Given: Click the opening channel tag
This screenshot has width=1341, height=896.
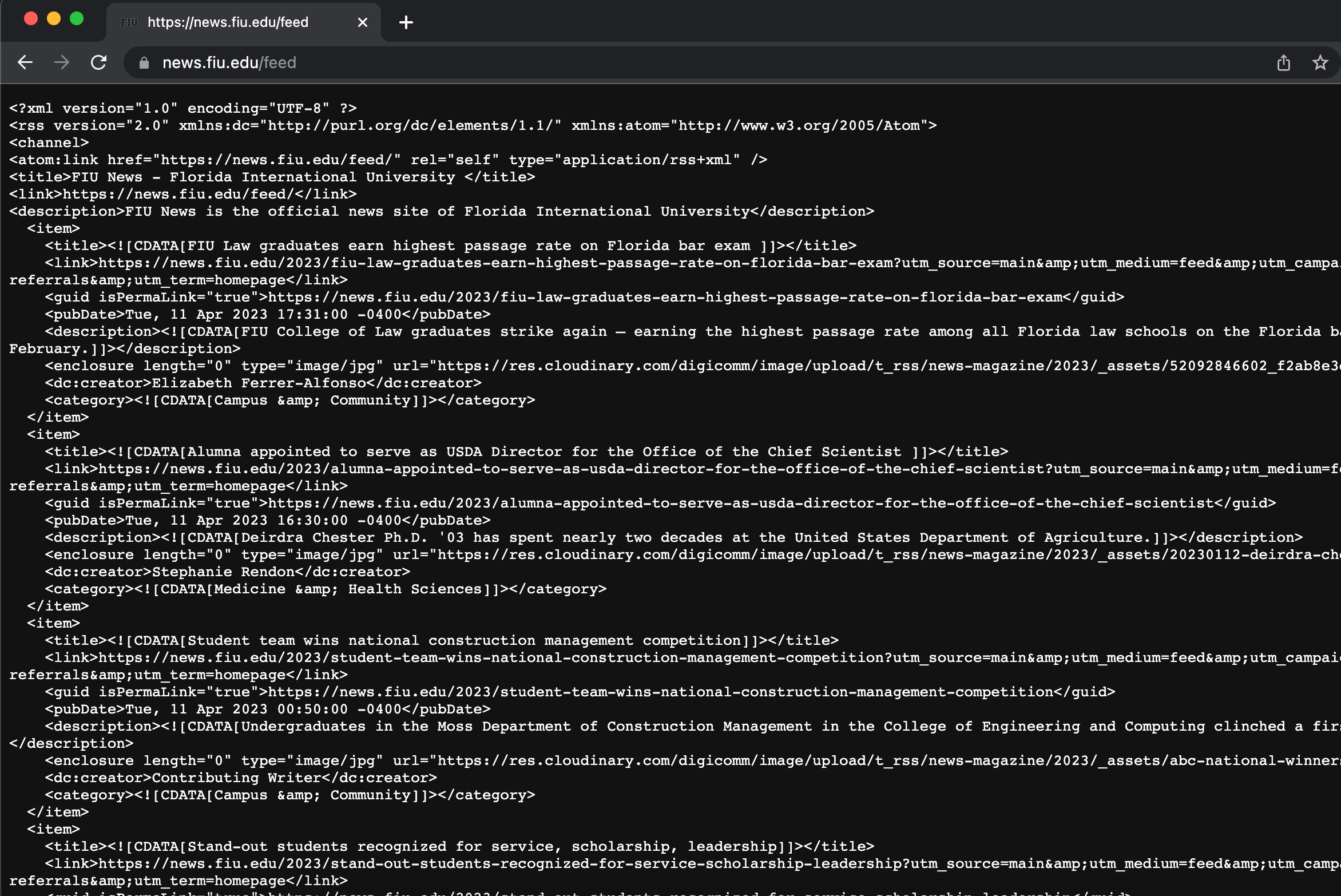Looking at the screenshot, I should (49, 142).
